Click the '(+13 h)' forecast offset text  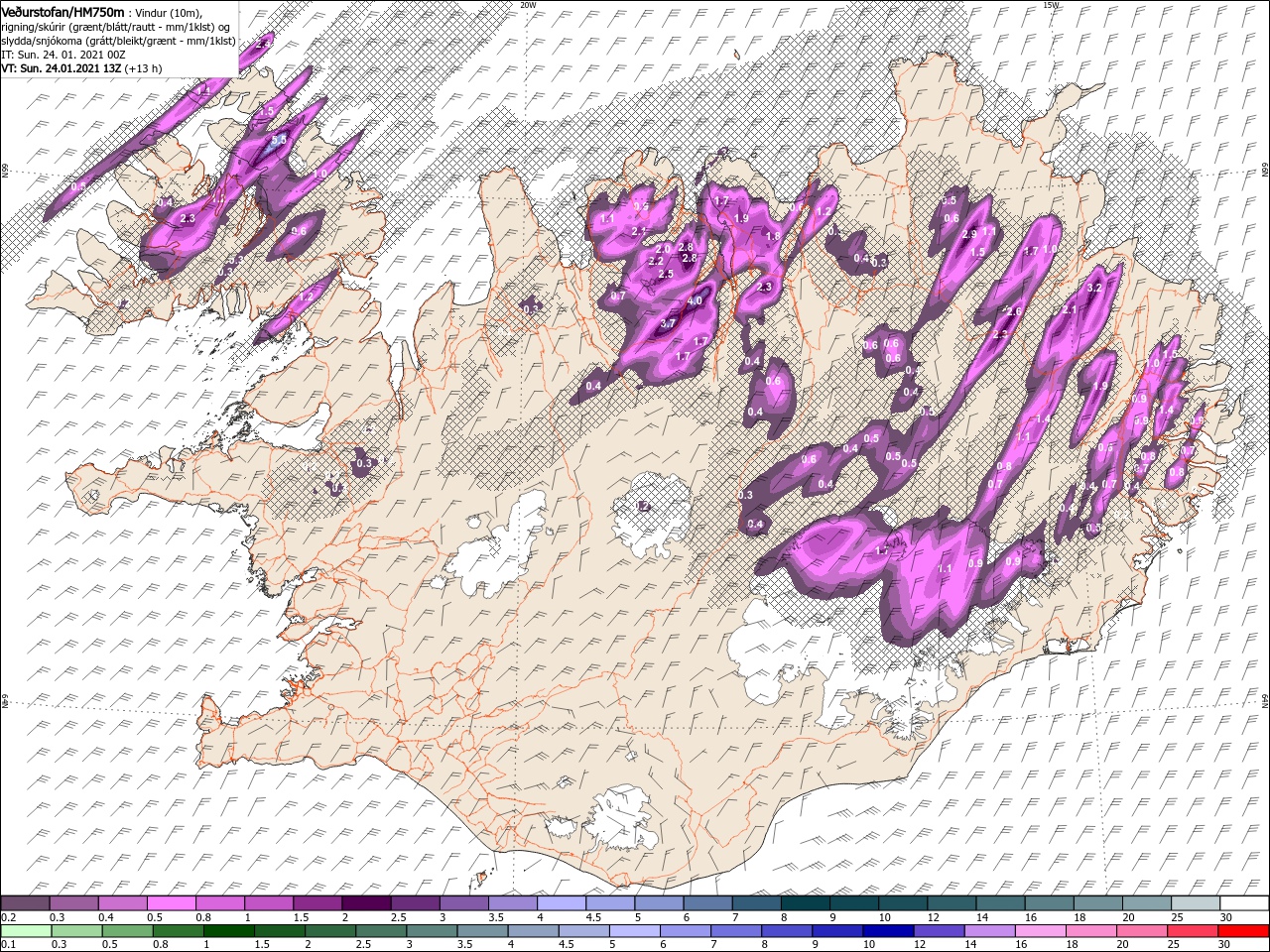tap(144, 68)
